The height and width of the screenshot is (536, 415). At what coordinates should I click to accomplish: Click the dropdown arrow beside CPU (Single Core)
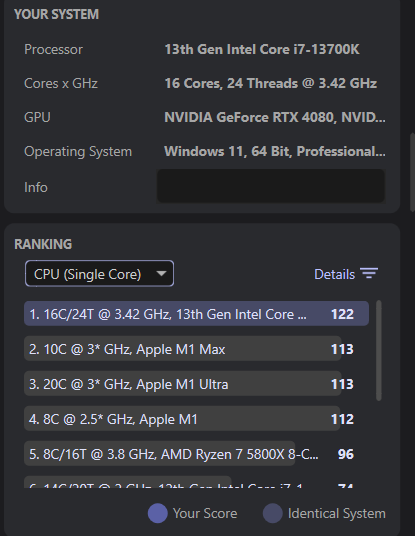tap(161, 273)
